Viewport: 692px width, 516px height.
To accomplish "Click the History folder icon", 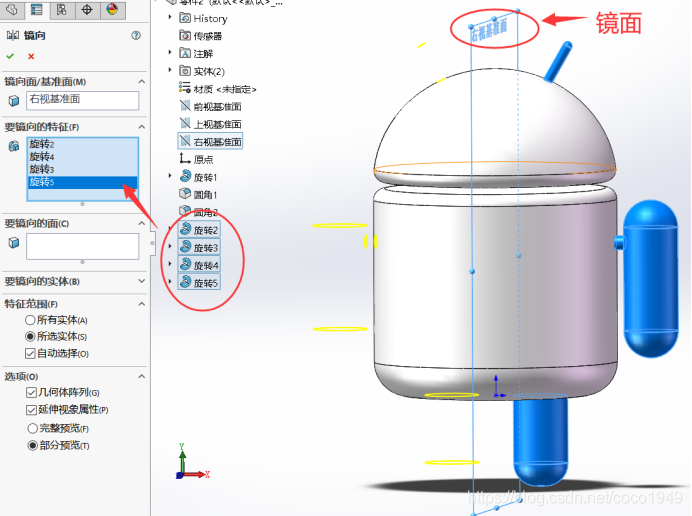I will pos(185,18).
